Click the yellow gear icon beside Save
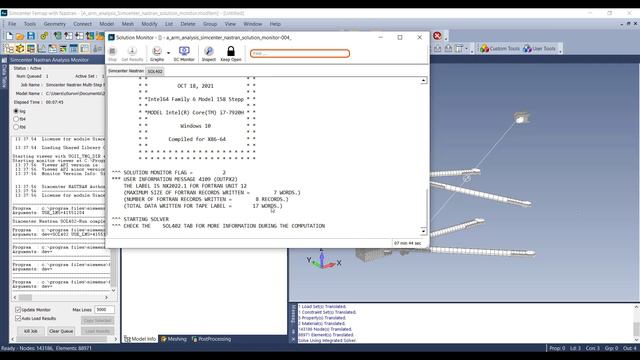The height and width of the screenshot is (360, 640). (44, 36)
